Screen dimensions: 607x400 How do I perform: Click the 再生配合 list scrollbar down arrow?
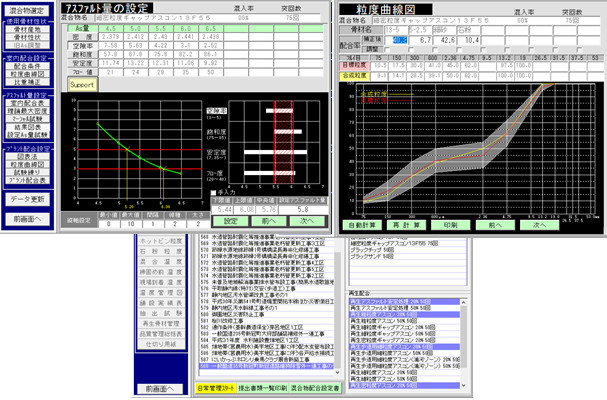(x=464, y=386)
